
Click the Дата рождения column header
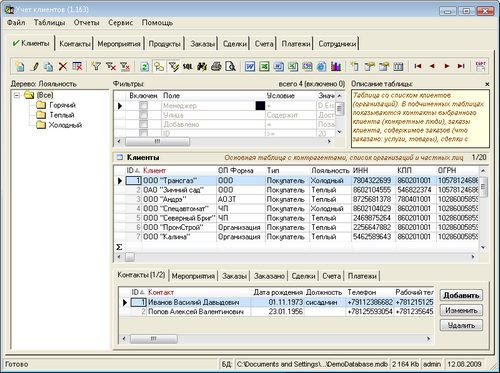[278, 292]
